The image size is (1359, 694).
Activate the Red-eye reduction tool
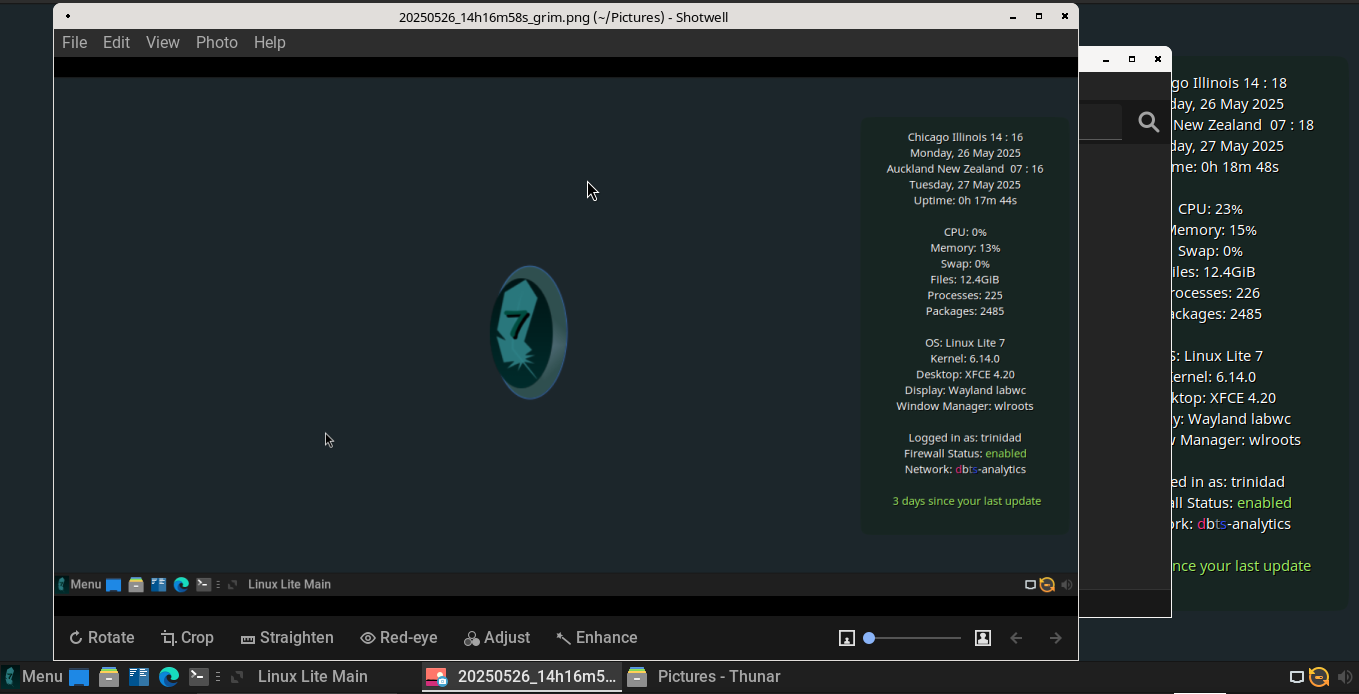tap(399, 638)
